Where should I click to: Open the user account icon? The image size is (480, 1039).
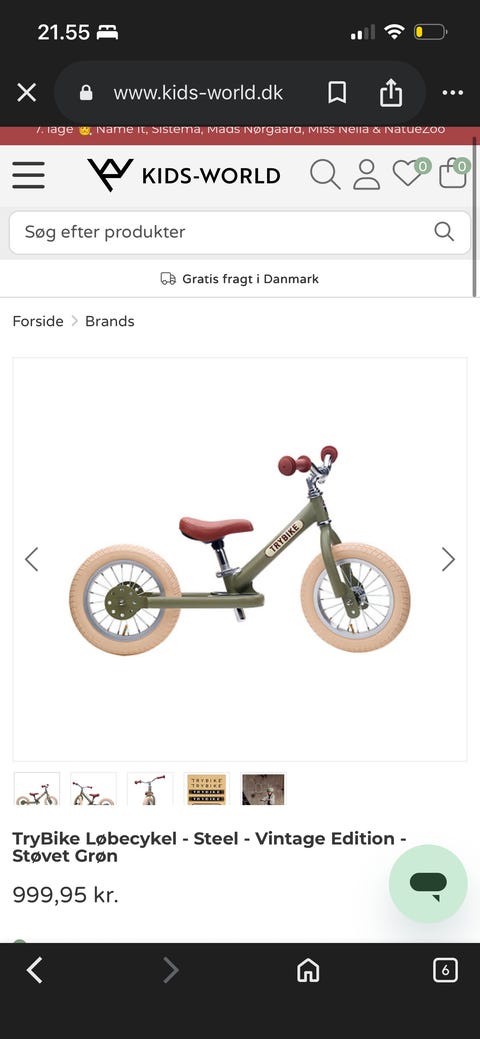(x=366, y=175)
